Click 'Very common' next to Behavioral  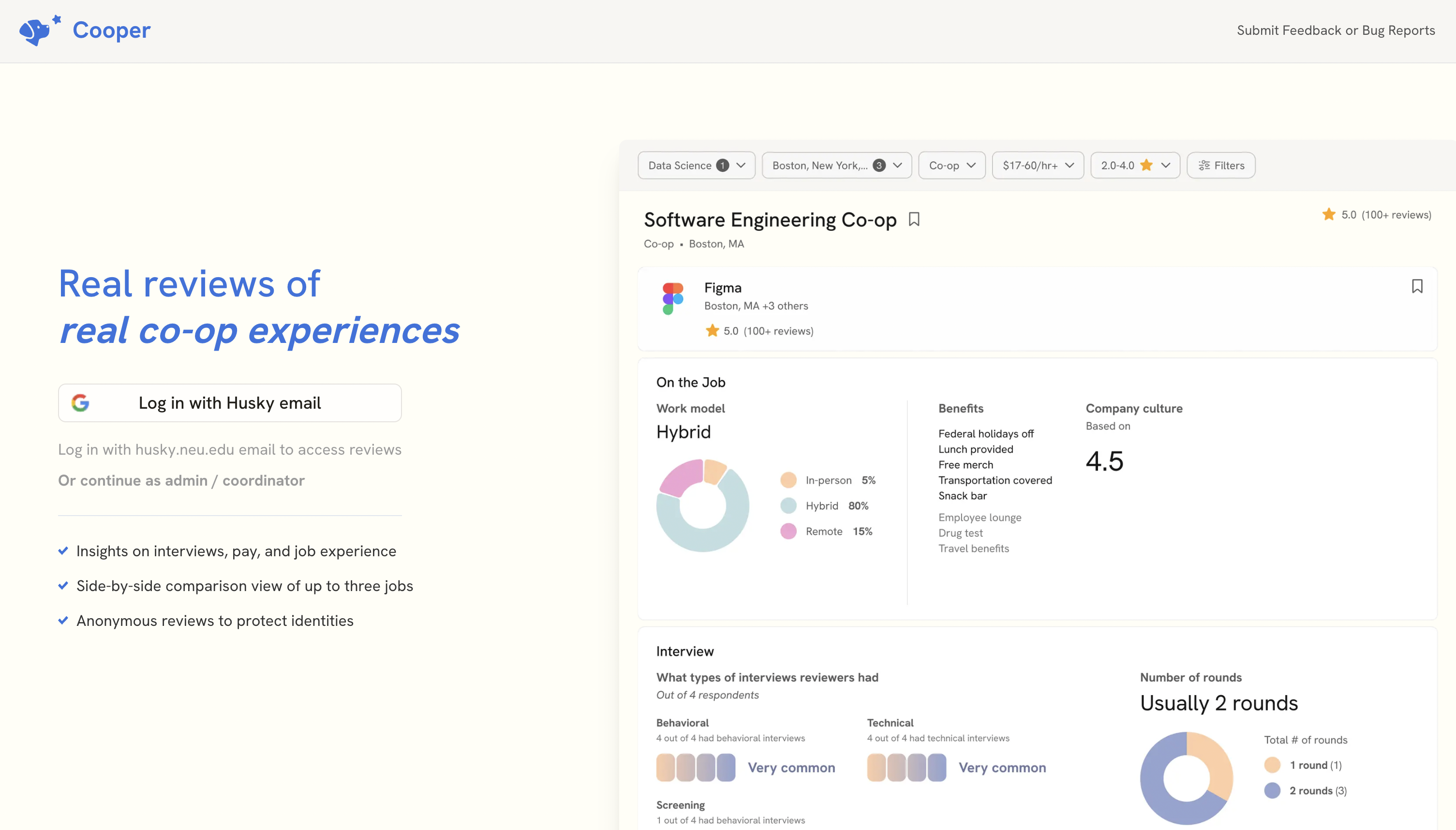pos(791,768)
